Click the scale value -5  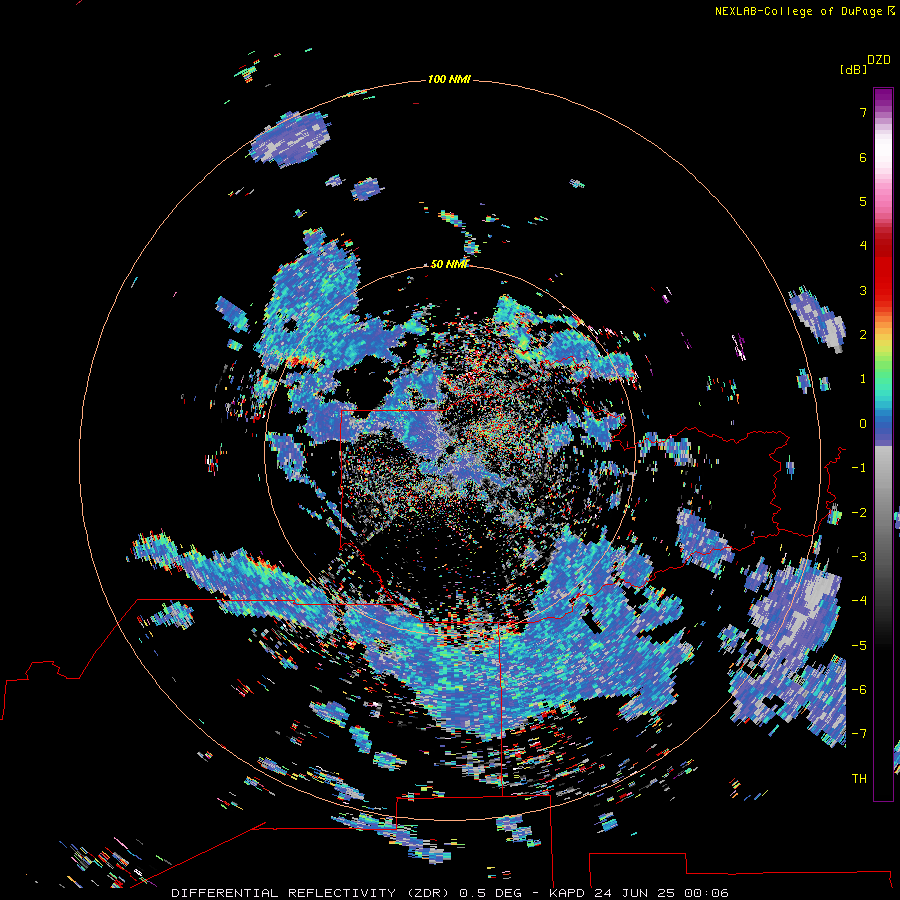[859, 646]
